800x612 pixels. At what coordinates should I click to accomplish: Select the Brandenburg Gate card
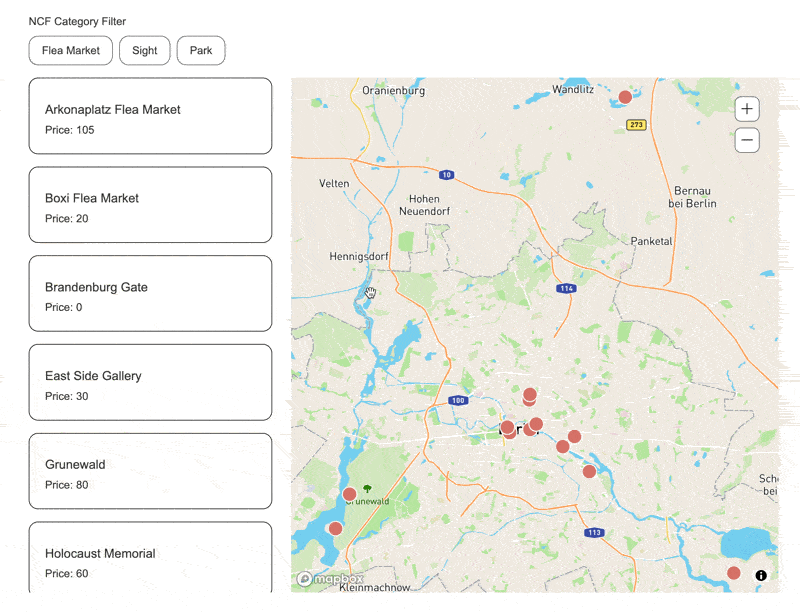tap(151, 293)
